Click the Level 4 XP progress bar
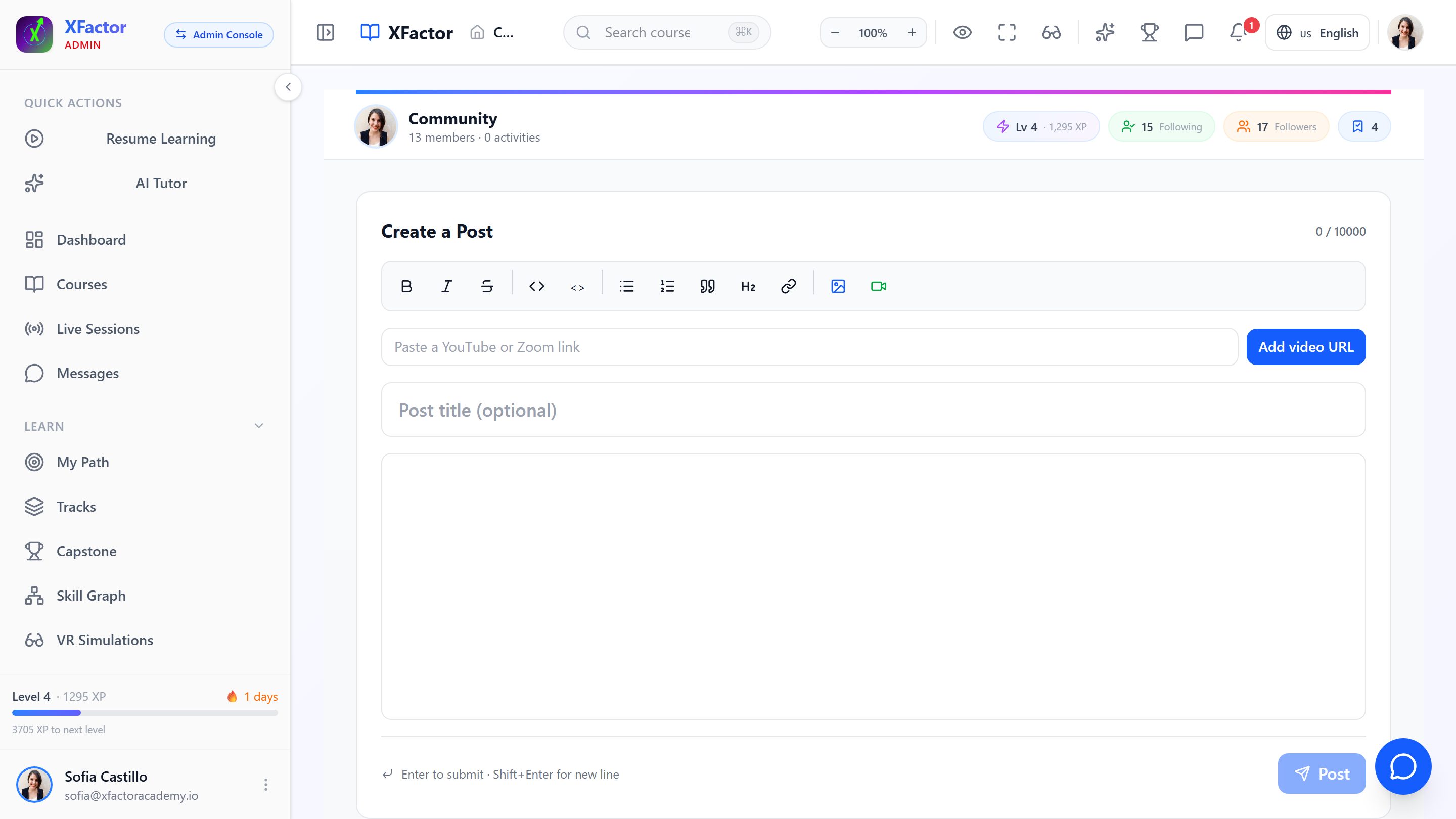Screen dimensions: 1456x819 tap(145, 713)
